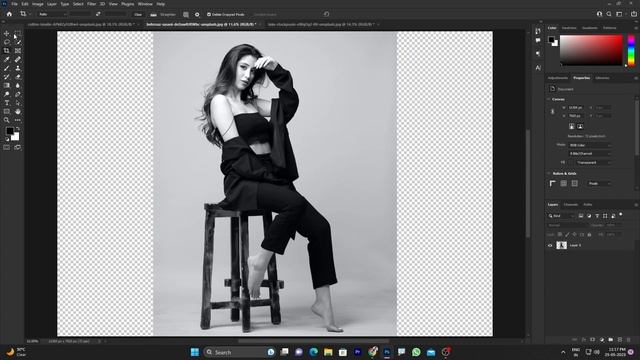
Task: Open the Bits/Channel dropdown
Action: coord(590,153)
